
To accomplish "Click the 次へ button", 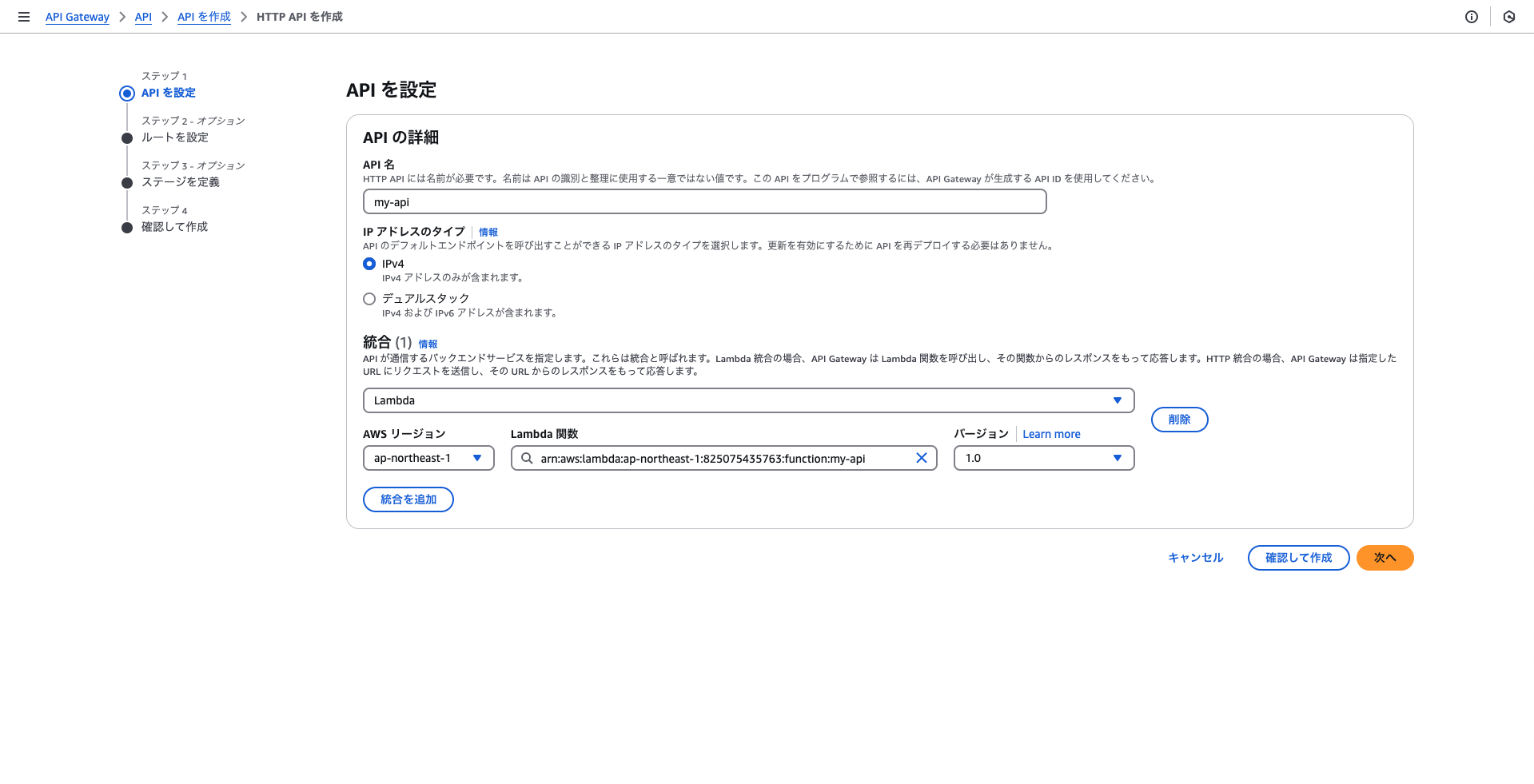I will [x=1385, y=558].
